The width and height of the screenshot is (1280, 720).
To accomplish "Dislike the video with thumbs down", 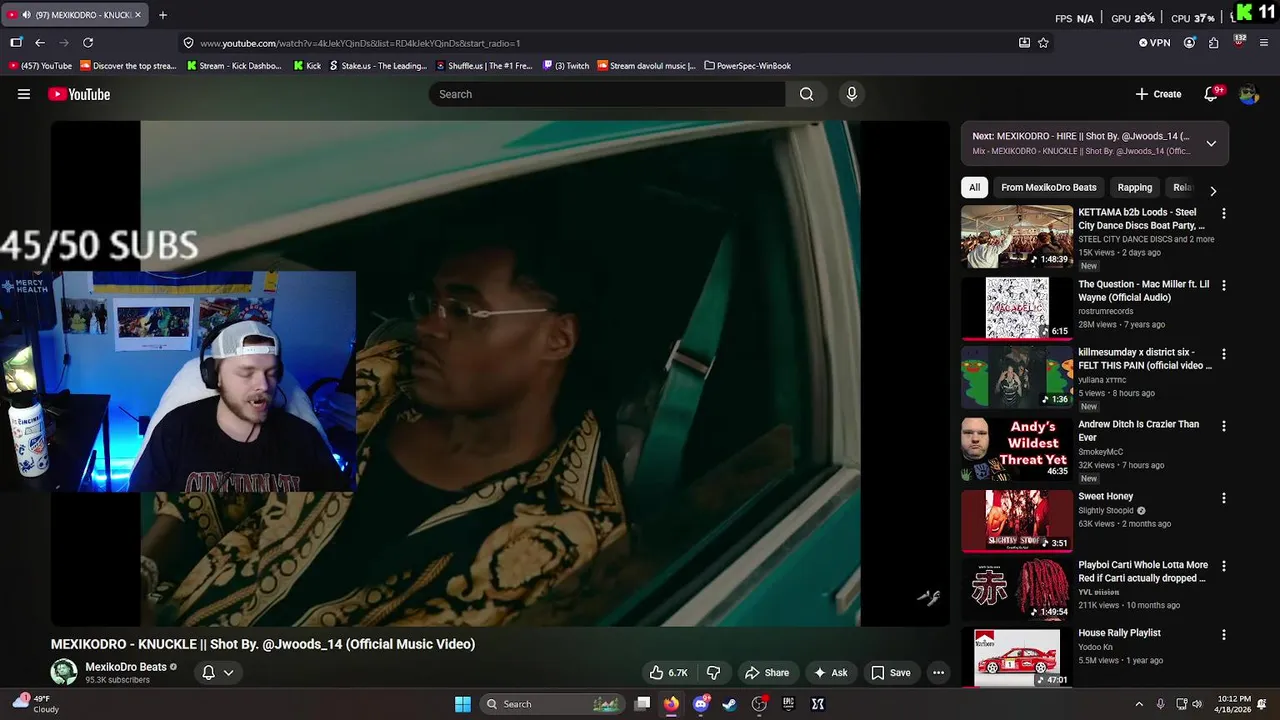I will click(x=713, y=673).
